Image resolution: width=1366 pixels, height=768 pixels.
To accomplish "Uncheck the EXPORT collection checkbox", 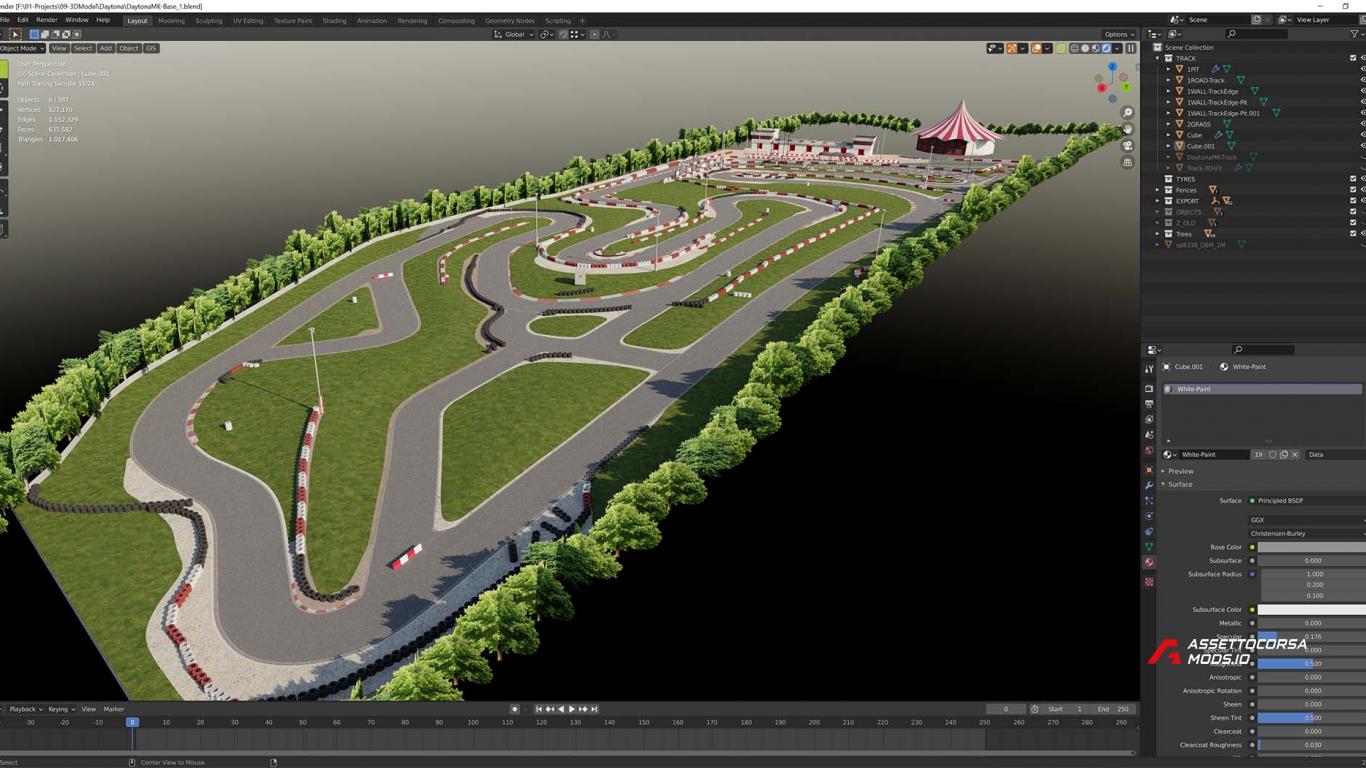I will point(1353,201).
